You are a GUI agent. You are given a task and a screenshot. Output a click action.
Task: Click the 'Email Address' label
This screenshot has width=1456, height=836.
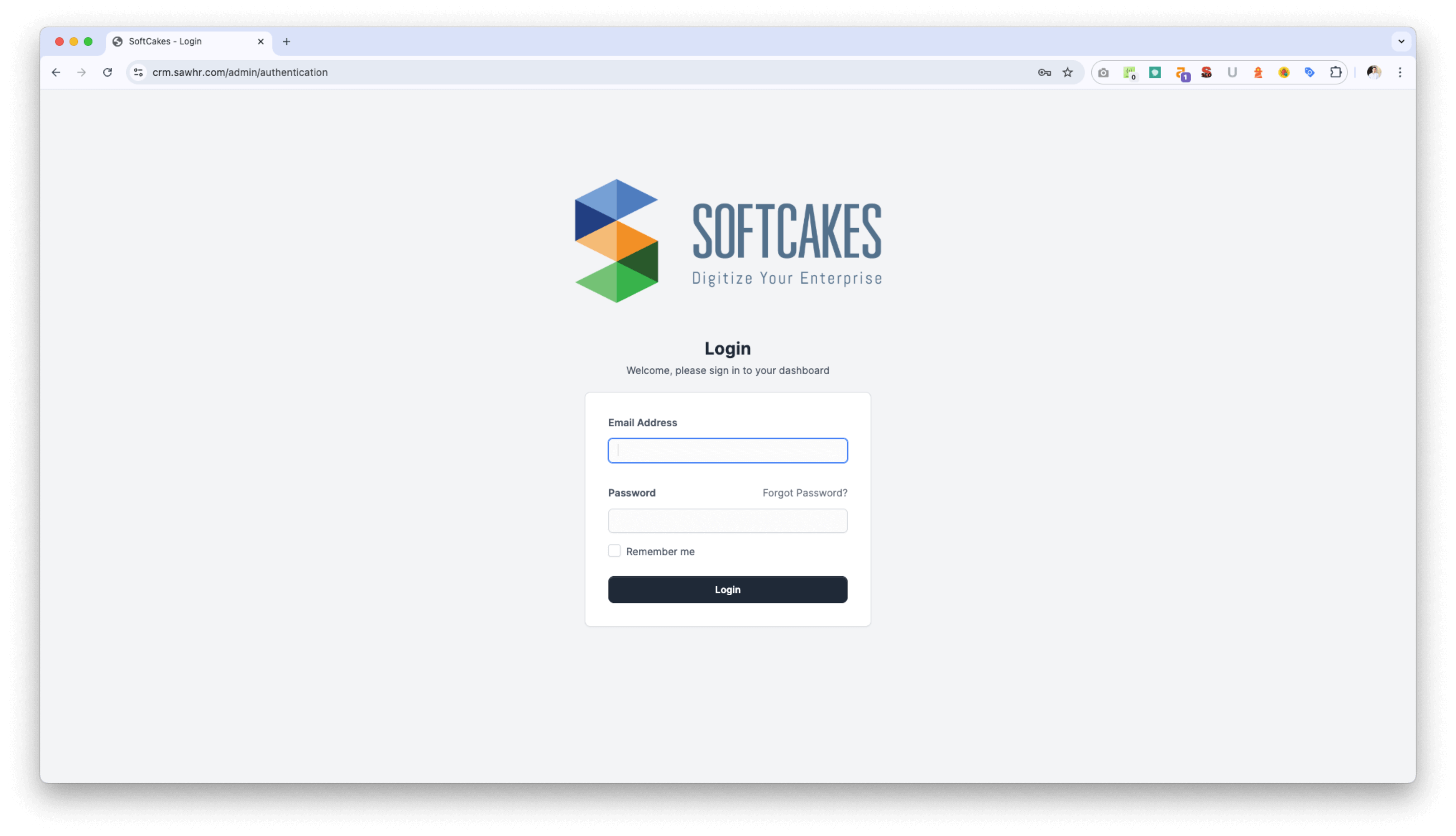[642, 423]
